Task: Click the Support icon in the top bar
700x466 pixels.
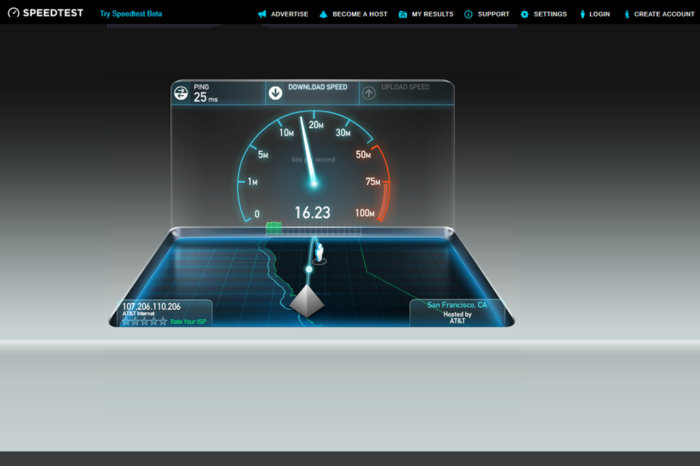Action: 467,15
